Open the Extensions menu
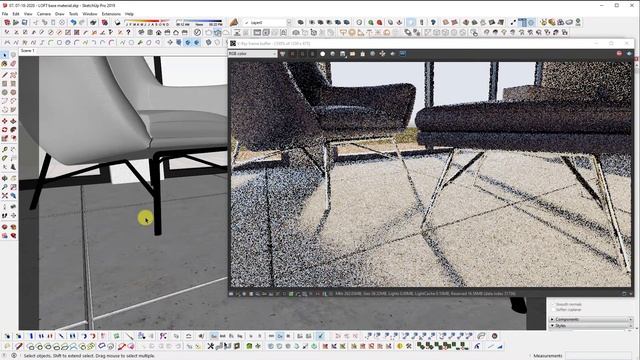The width and height of the screenshot is (640, 360). pyautogui.click(x=111, y=14)
